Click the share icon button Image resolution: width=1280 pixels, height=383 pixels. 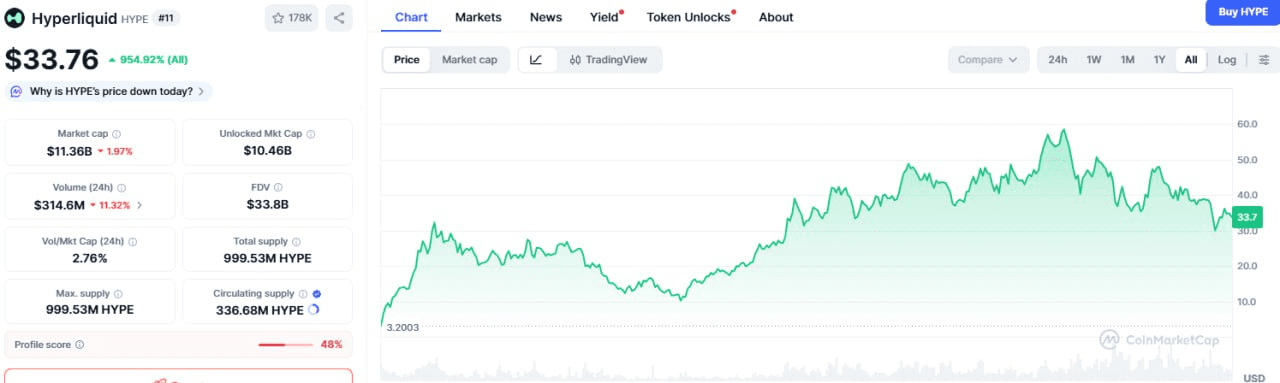coord(339,18)
